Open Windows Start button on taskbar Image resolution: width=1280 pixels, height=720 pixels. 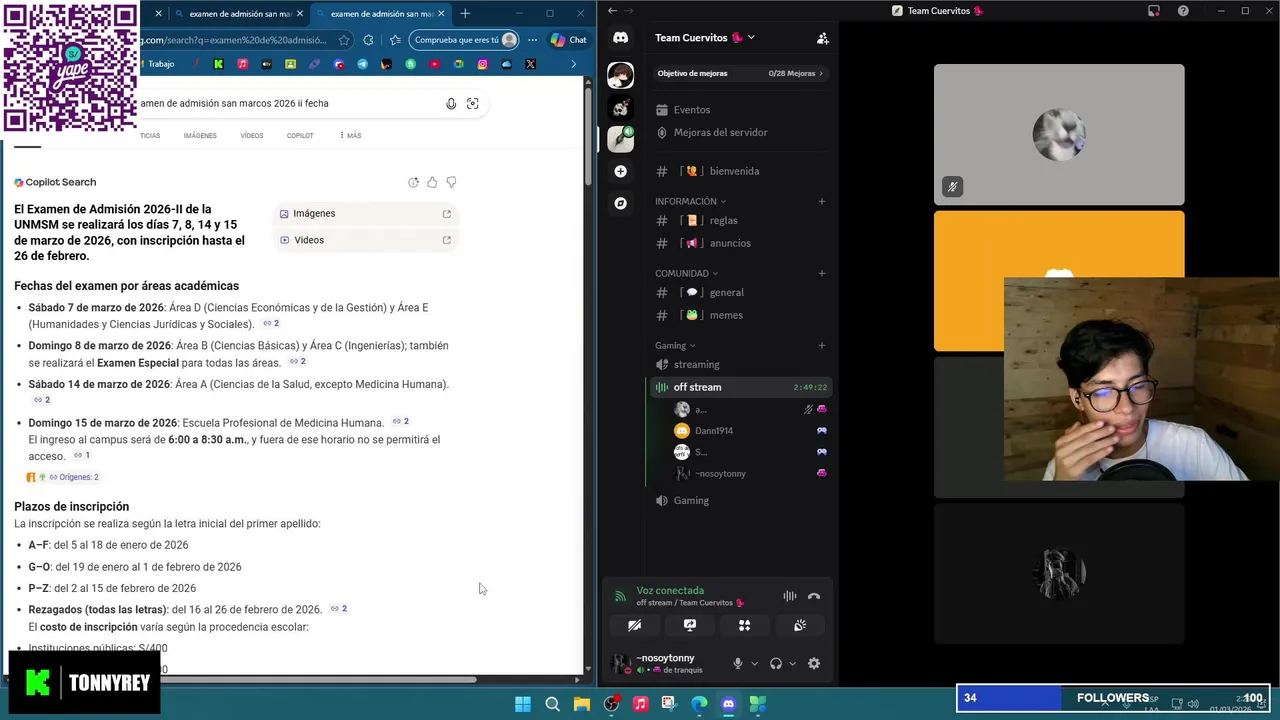(x=523, y=704)
